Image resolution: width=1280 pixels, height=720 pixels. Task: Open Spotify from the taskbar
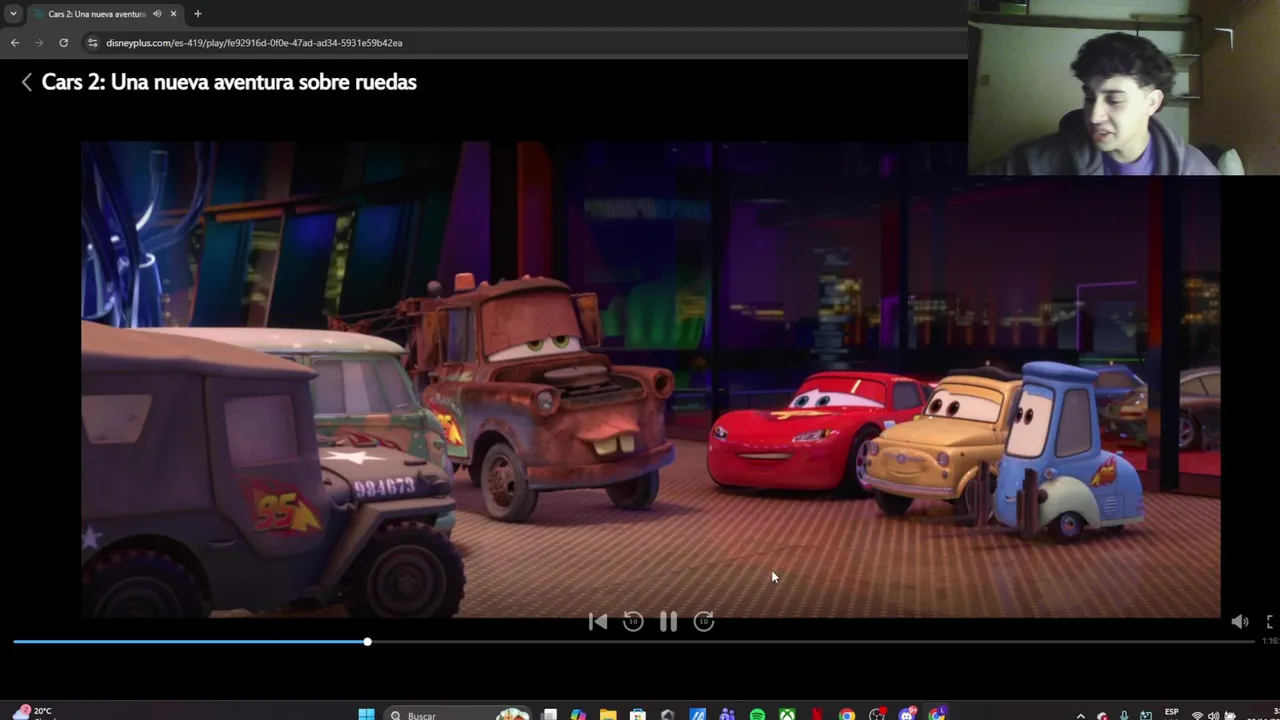[x=757, y=715]
